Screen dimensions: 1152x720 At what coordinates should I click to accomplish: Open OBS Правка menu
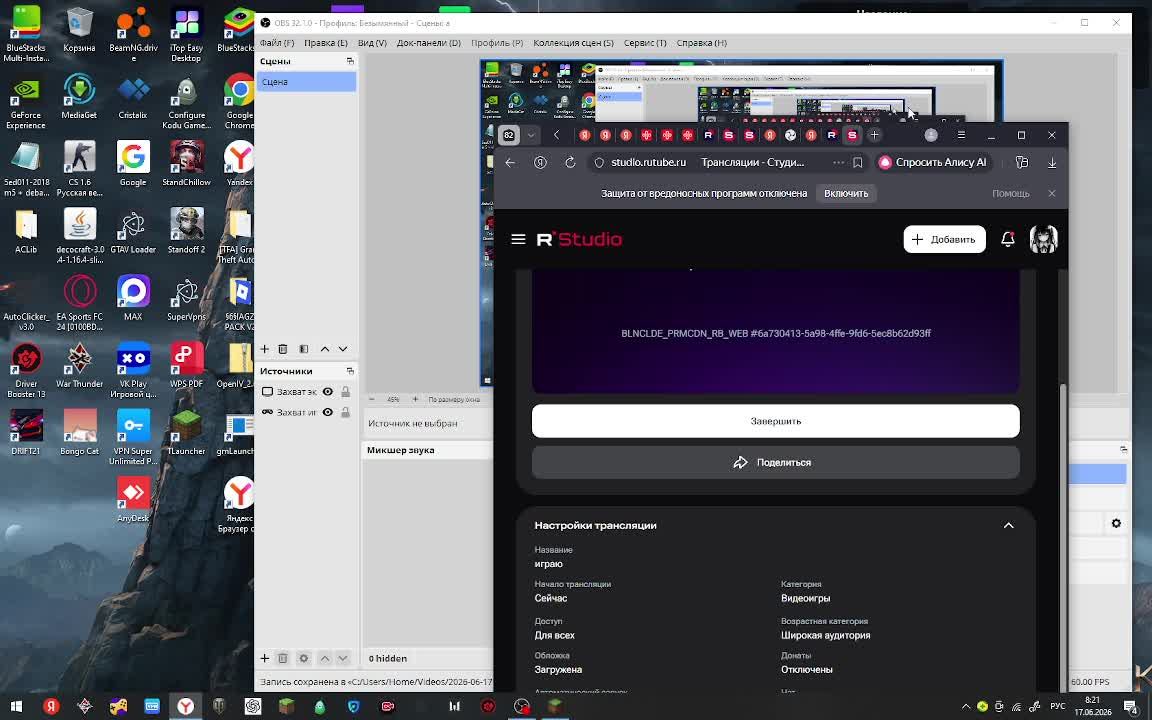pos(325,43)
